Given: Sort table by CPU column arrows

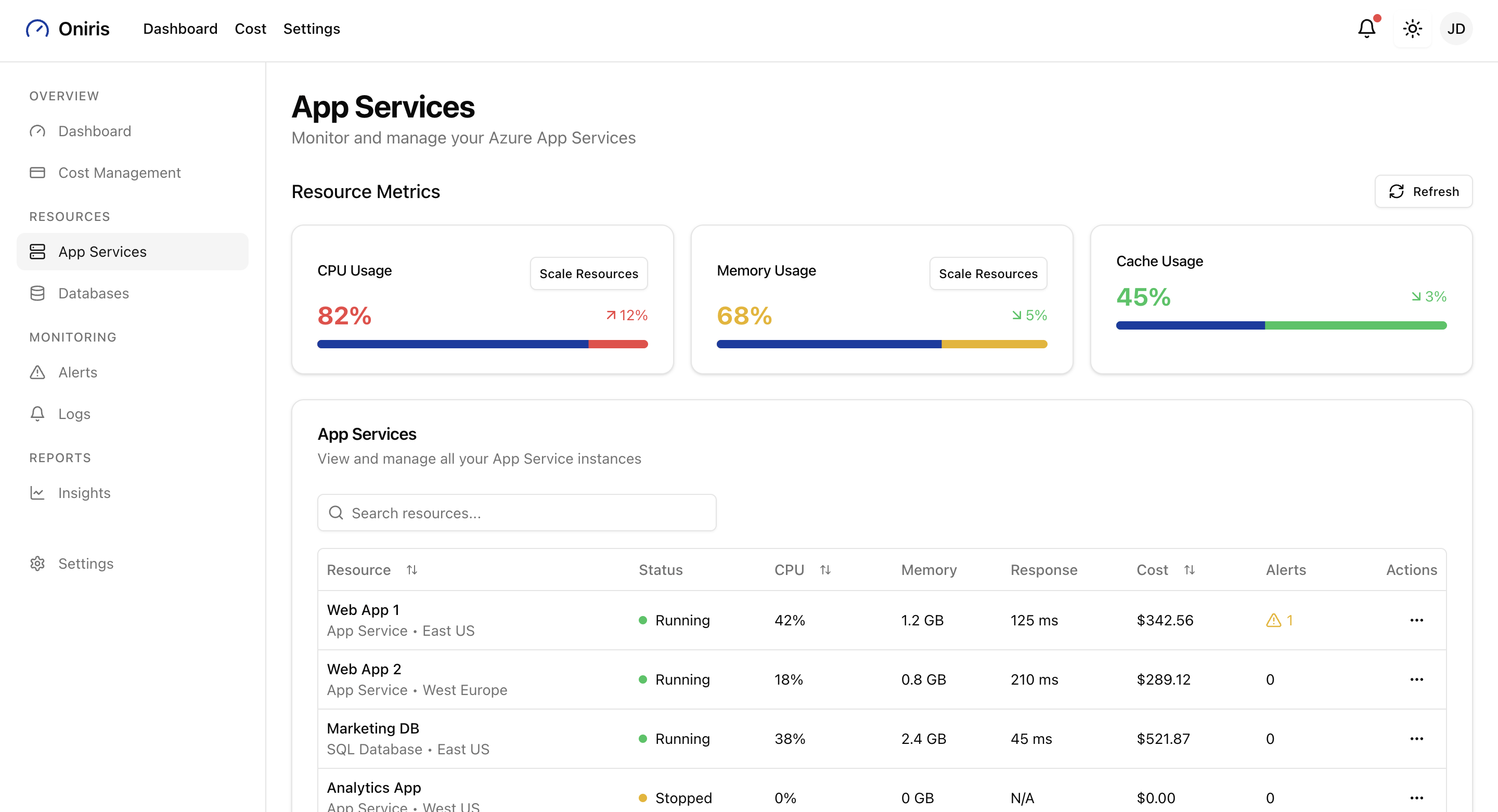Looking at the screenshot, I should click(825, 570).
